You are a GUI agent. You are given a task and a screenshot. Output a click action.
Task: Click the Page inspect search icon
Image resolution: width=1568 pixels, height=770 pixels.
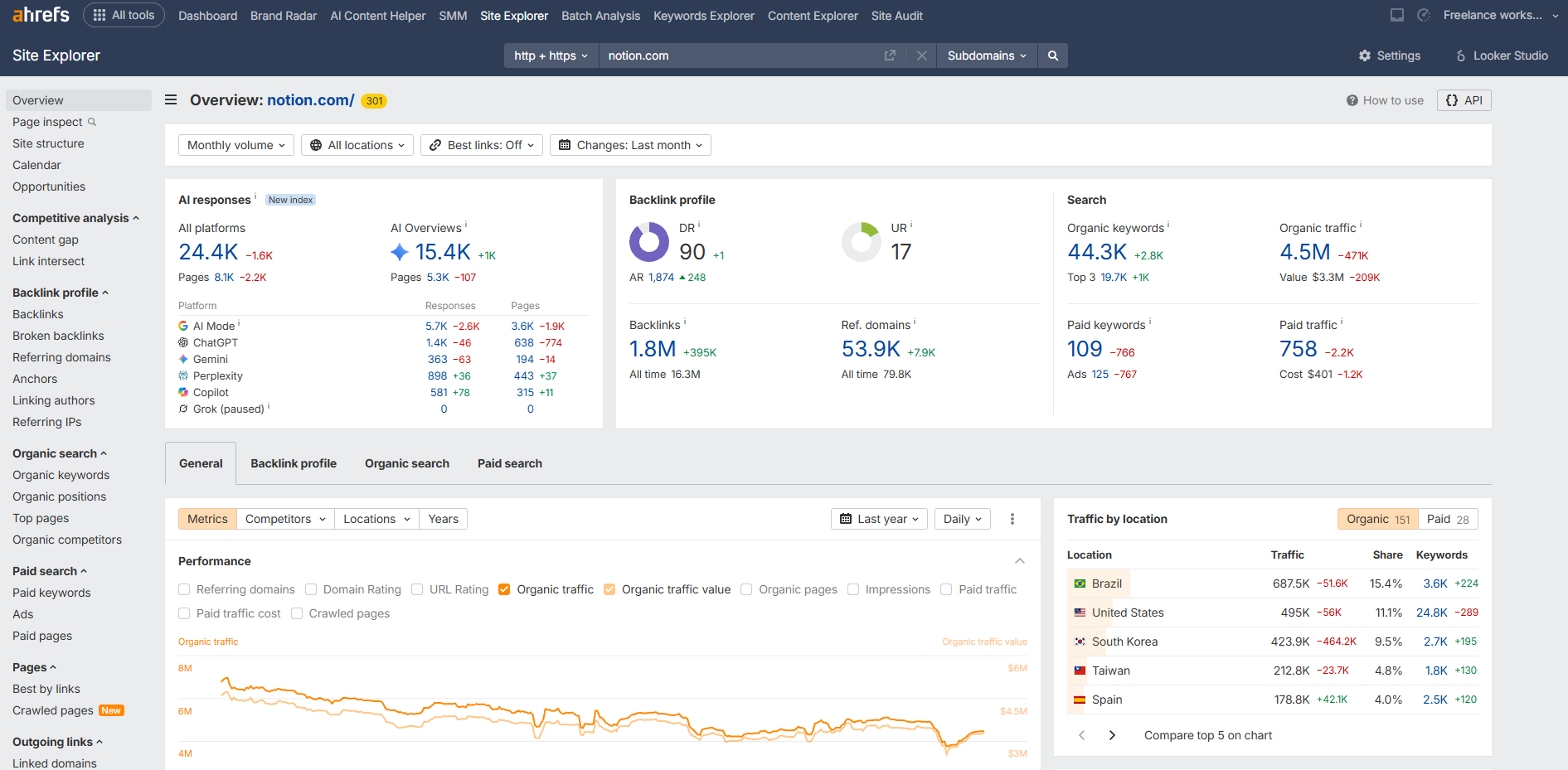pyautogui.click(x=92, y=122)
